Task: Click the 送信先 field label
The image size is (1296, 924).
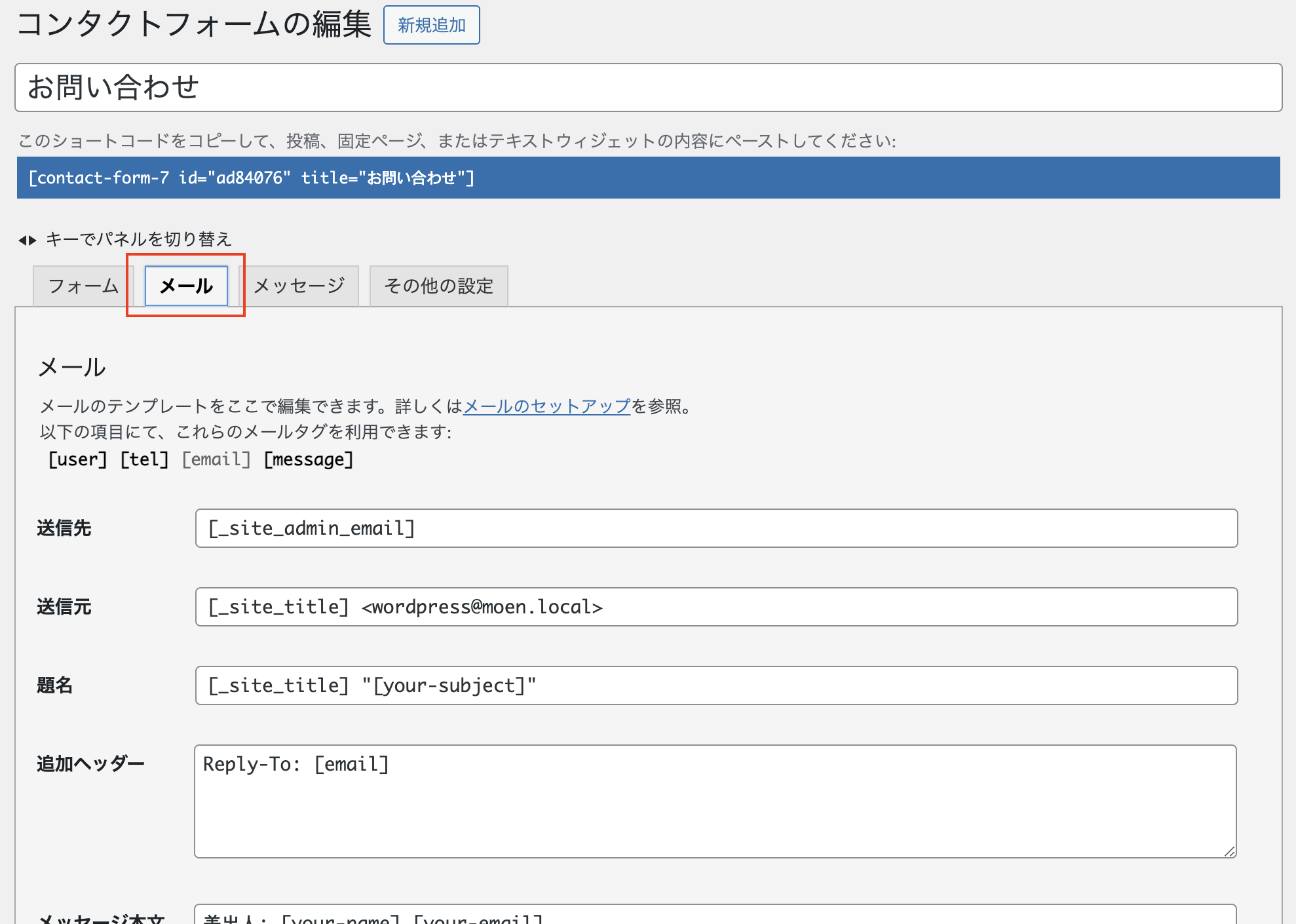Action: click(x=64, y=528)
